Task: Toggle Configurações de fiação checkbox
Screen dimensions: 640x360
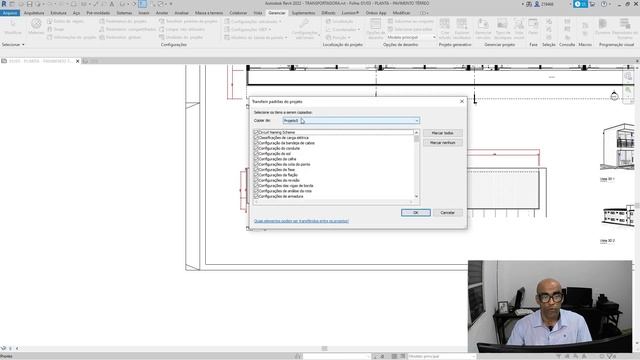Action: click(256, 175)
